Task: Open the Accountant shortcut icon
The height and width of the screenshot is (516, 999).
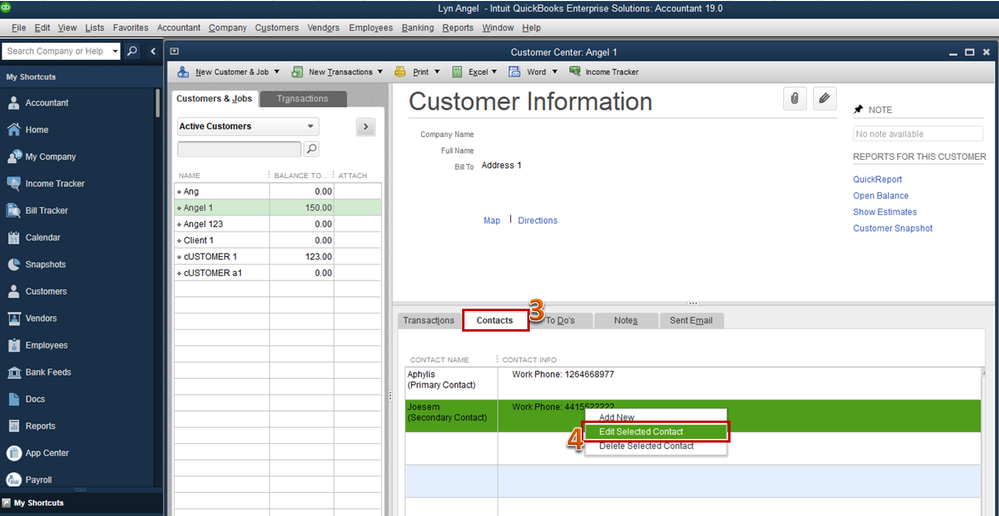Action: point(13,103)
